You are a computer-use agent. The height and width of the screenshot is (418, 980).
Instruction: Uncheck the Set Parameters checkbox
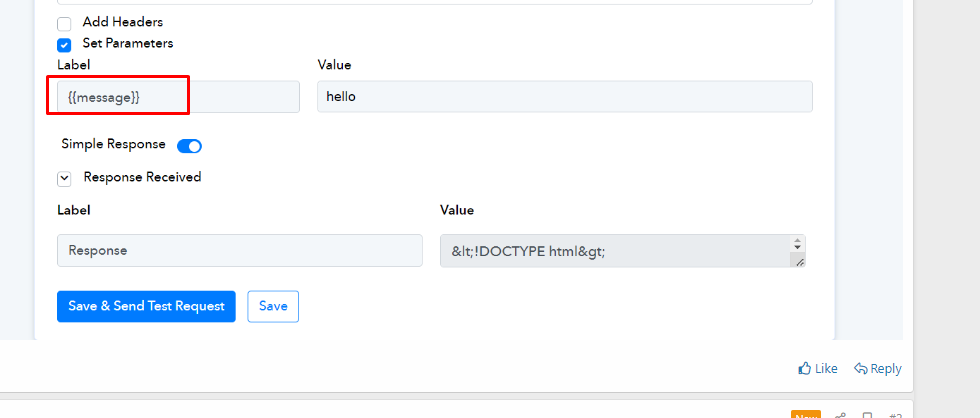(64, 45)
